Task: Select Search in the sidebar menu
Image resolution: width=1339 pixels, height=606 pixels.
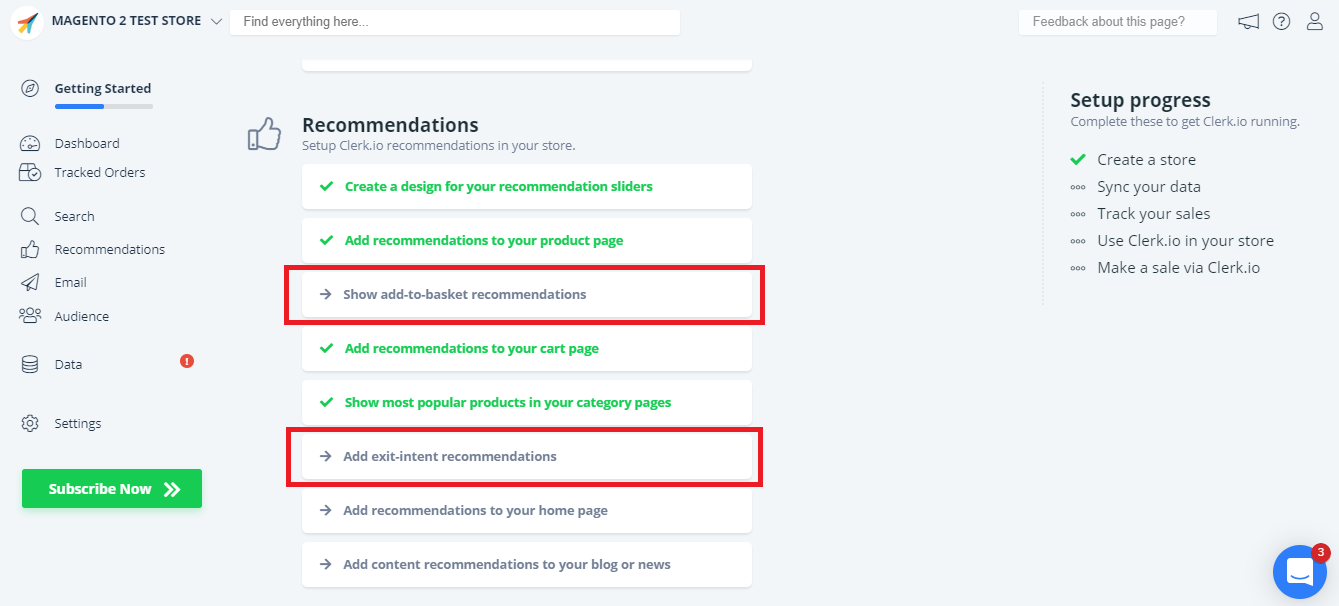Action: point(74,217)
